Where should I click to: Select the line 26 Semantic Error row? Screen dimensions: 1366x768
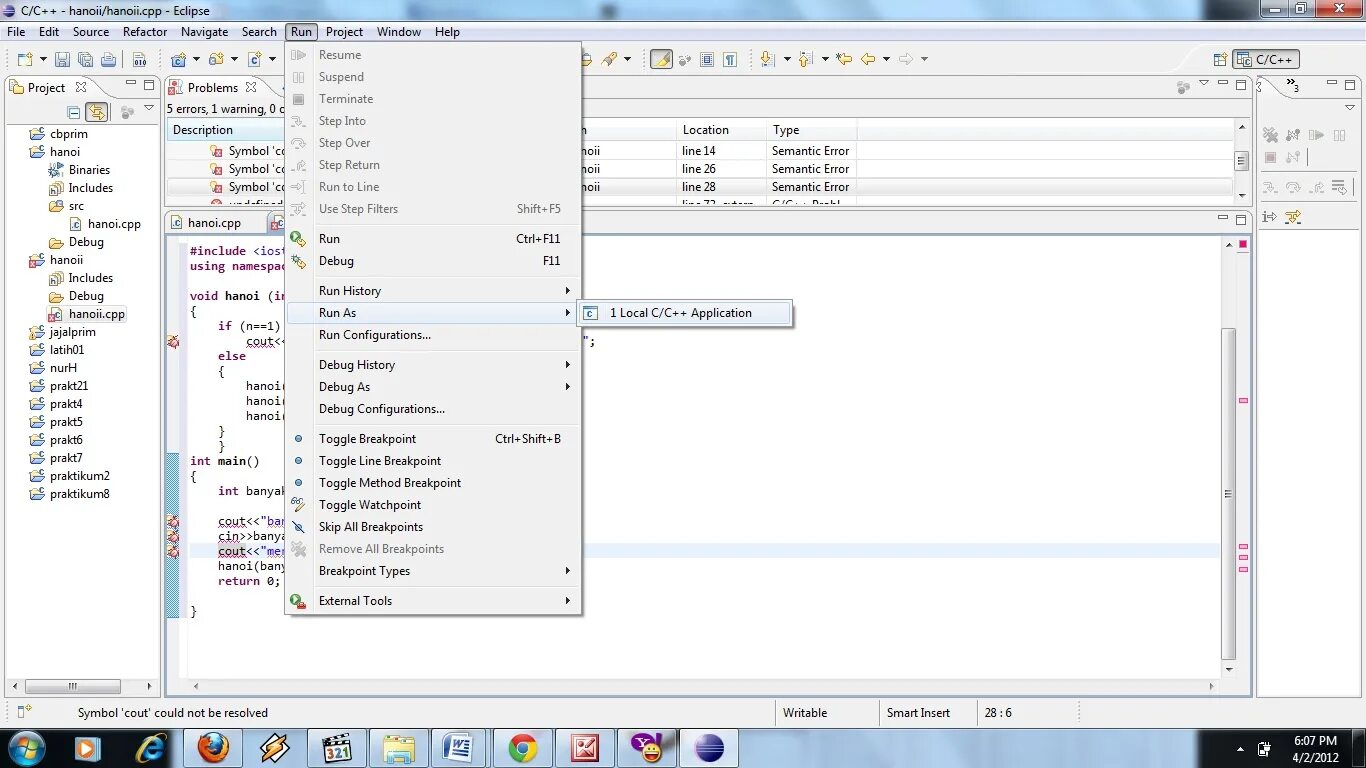(700, 169)
